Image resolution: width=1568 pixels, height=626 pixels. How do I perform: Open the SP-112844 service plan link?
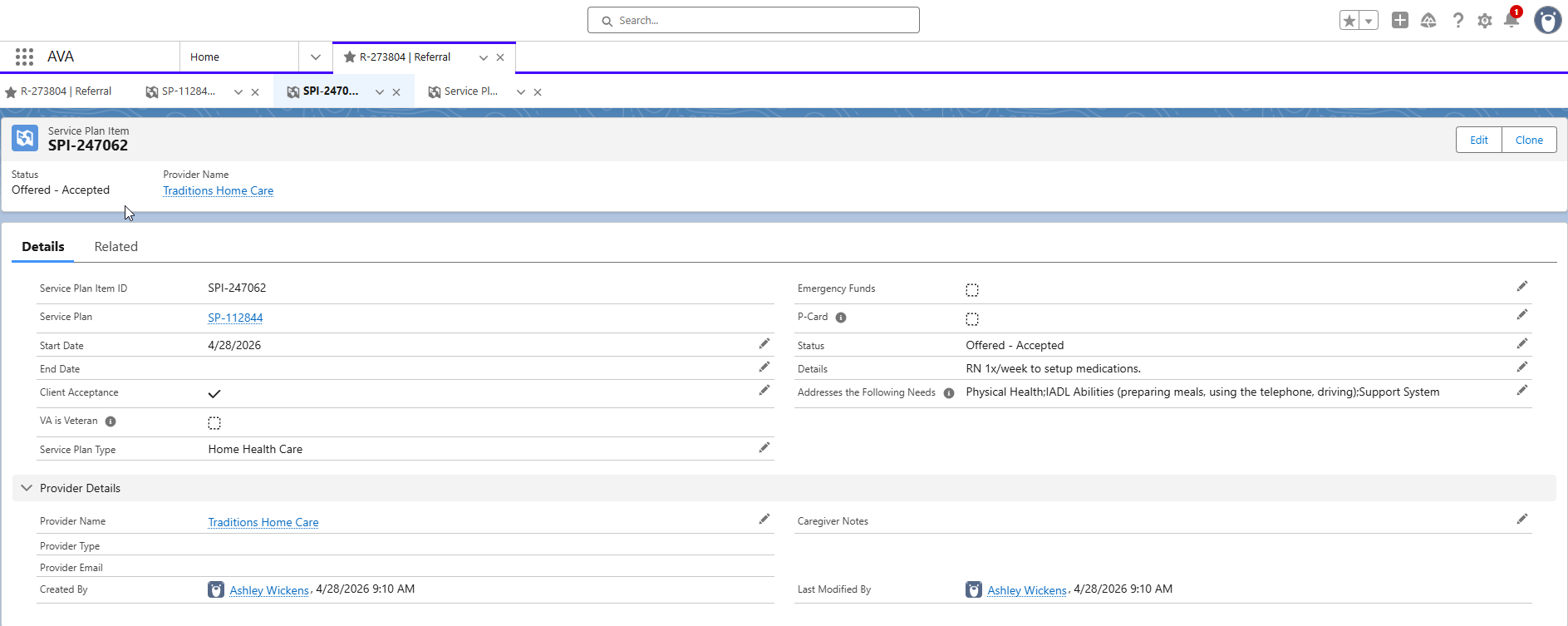click(x=235, y=318)
